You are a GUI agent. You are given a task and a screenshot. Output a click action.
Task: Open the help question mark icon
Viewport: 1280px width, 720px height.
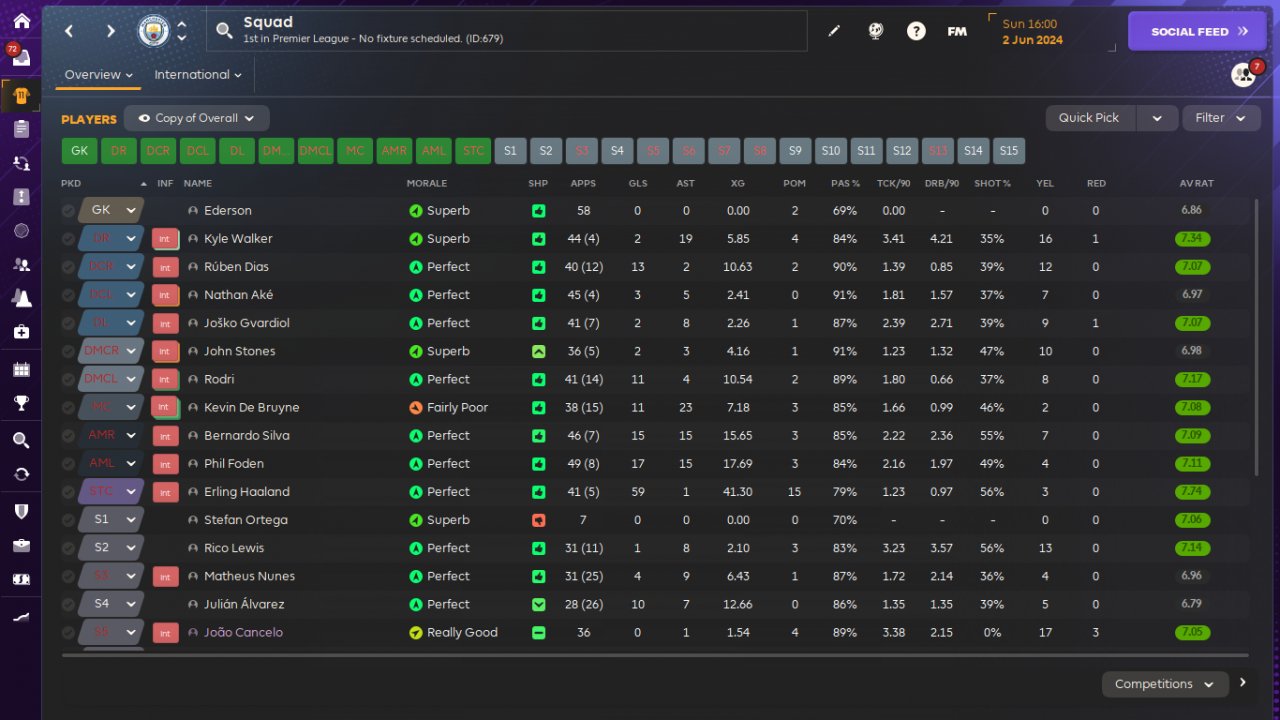916,31
